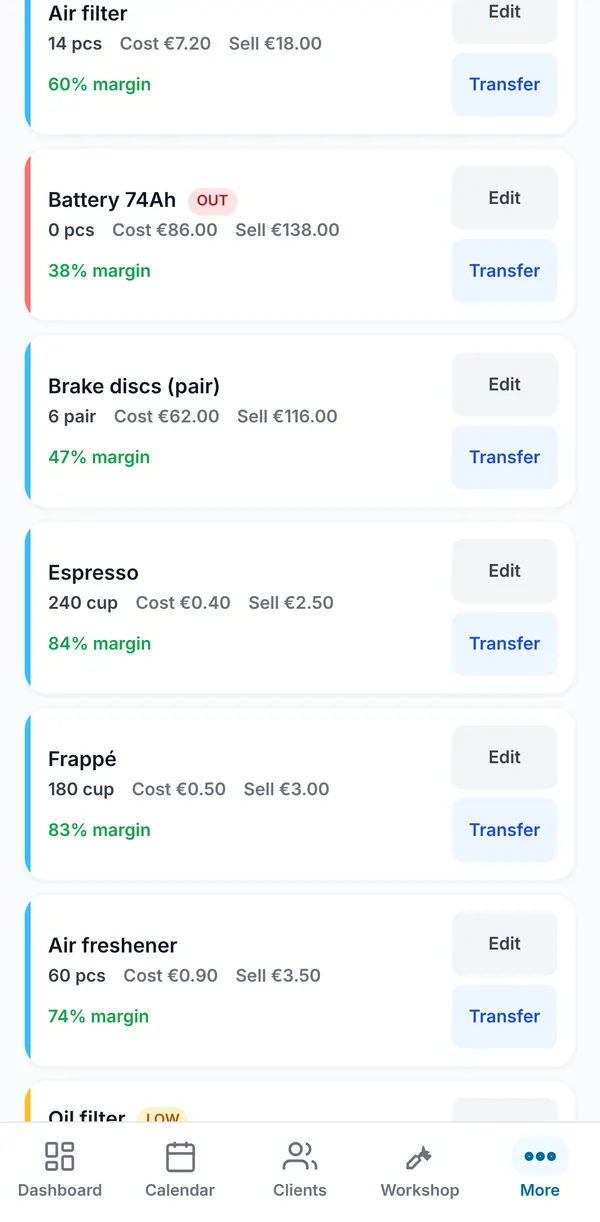The height and width of the screenshot is (1222, 600).
Task: Select the Espresso product name
Action: pyautogui.click(x=93, y=573)
